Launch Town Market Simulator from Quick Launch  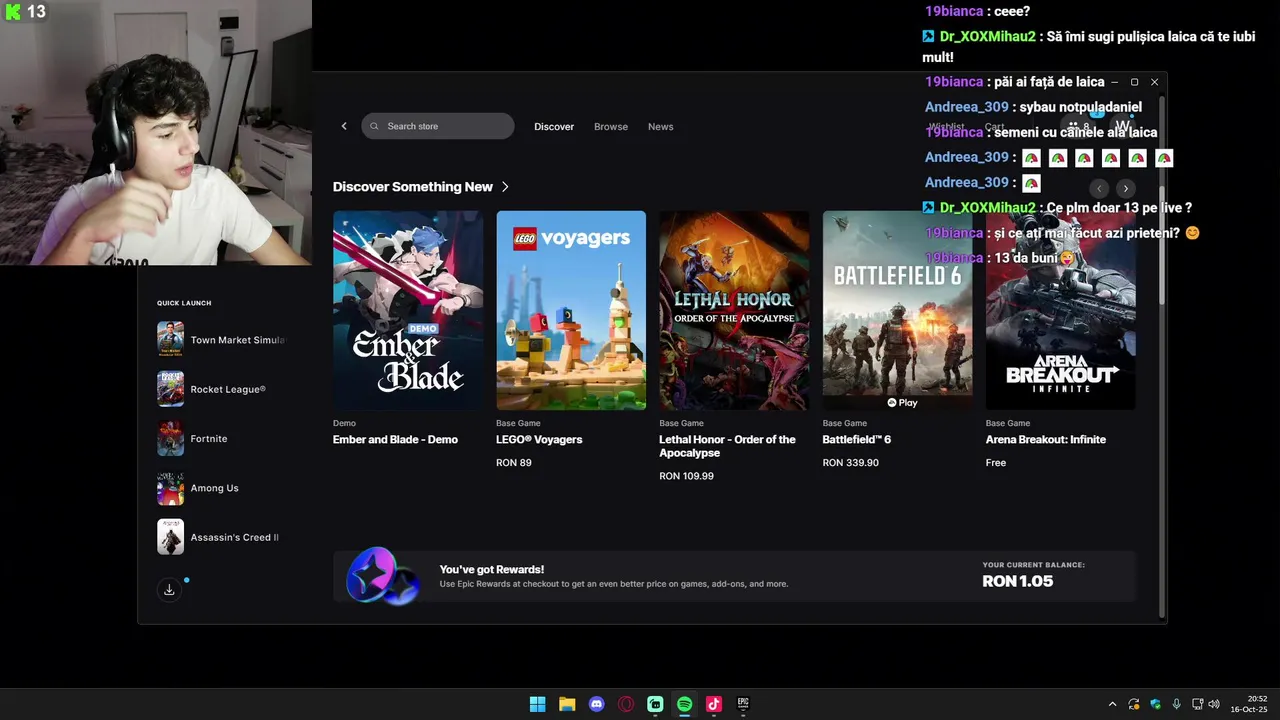pos(222,340)
